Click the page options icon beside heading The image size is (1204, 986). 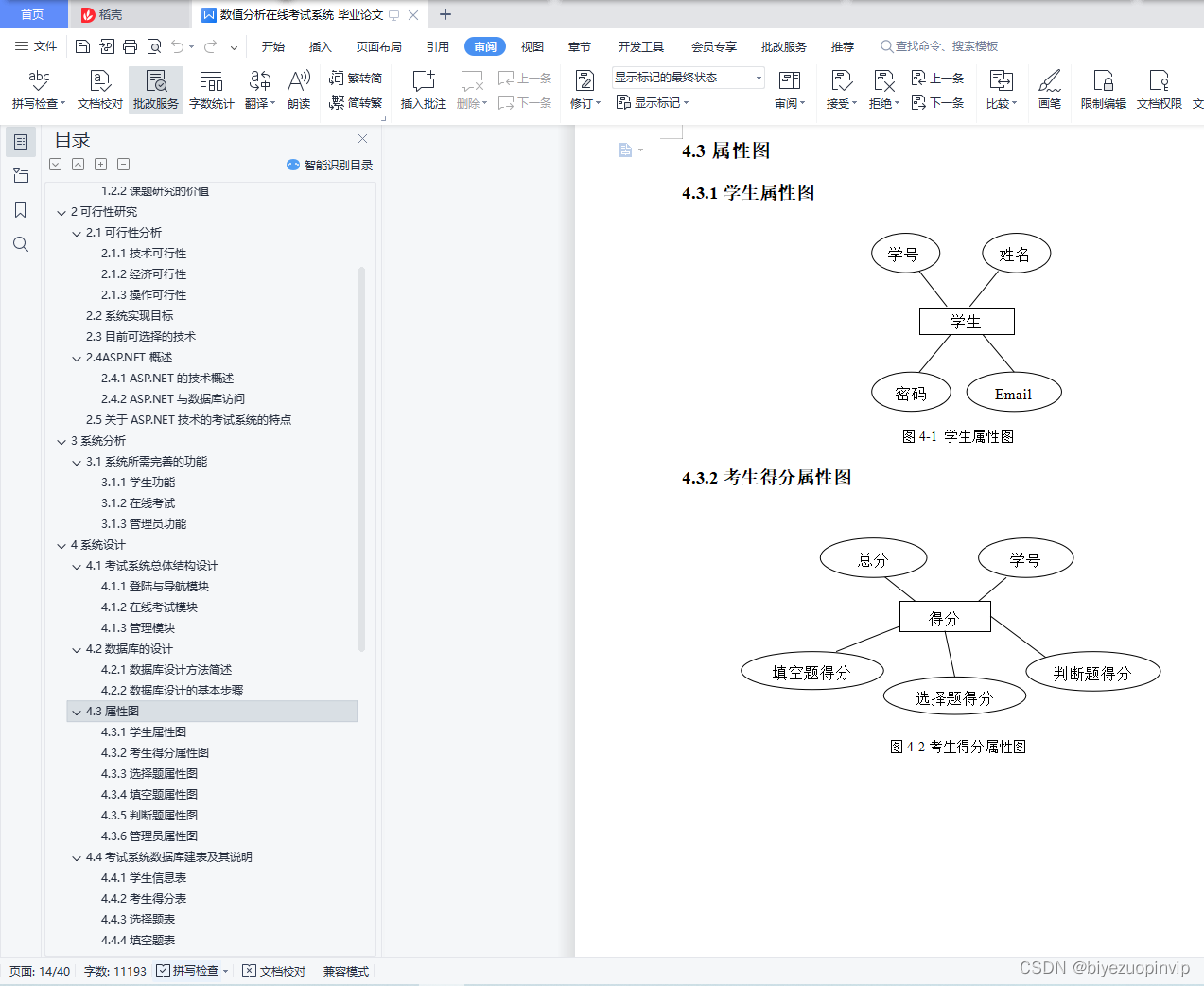coord(630,150)
